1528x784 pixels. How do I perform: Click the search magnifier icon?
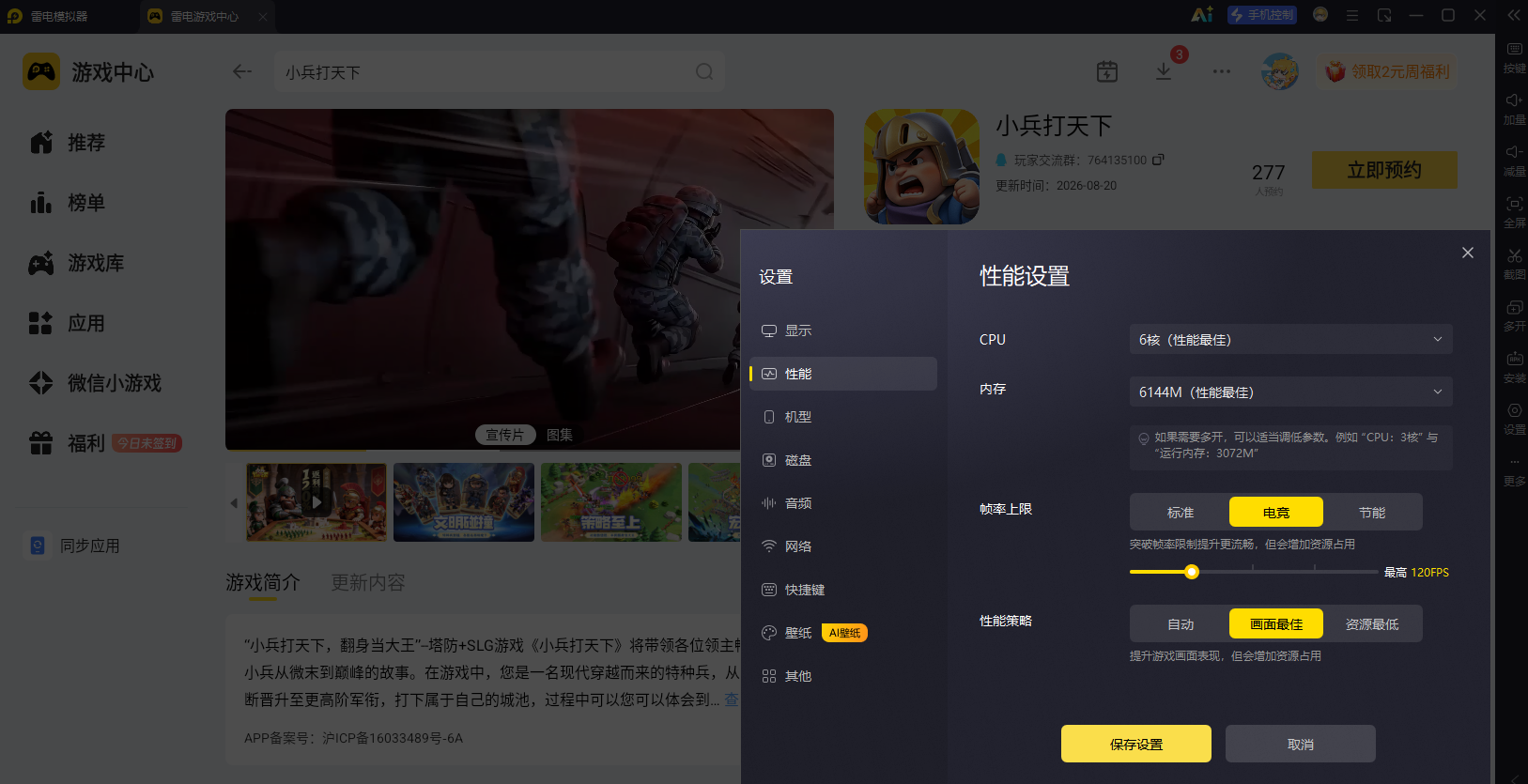pyautogui.click(x=704, y=71)
